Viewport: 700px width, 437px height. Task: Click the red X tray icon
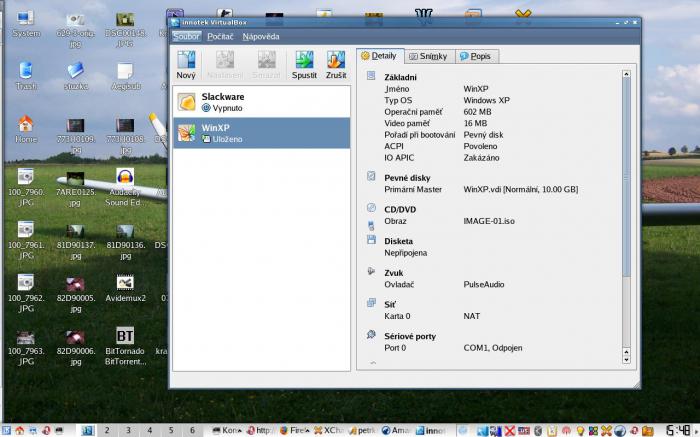click(509, 431)
